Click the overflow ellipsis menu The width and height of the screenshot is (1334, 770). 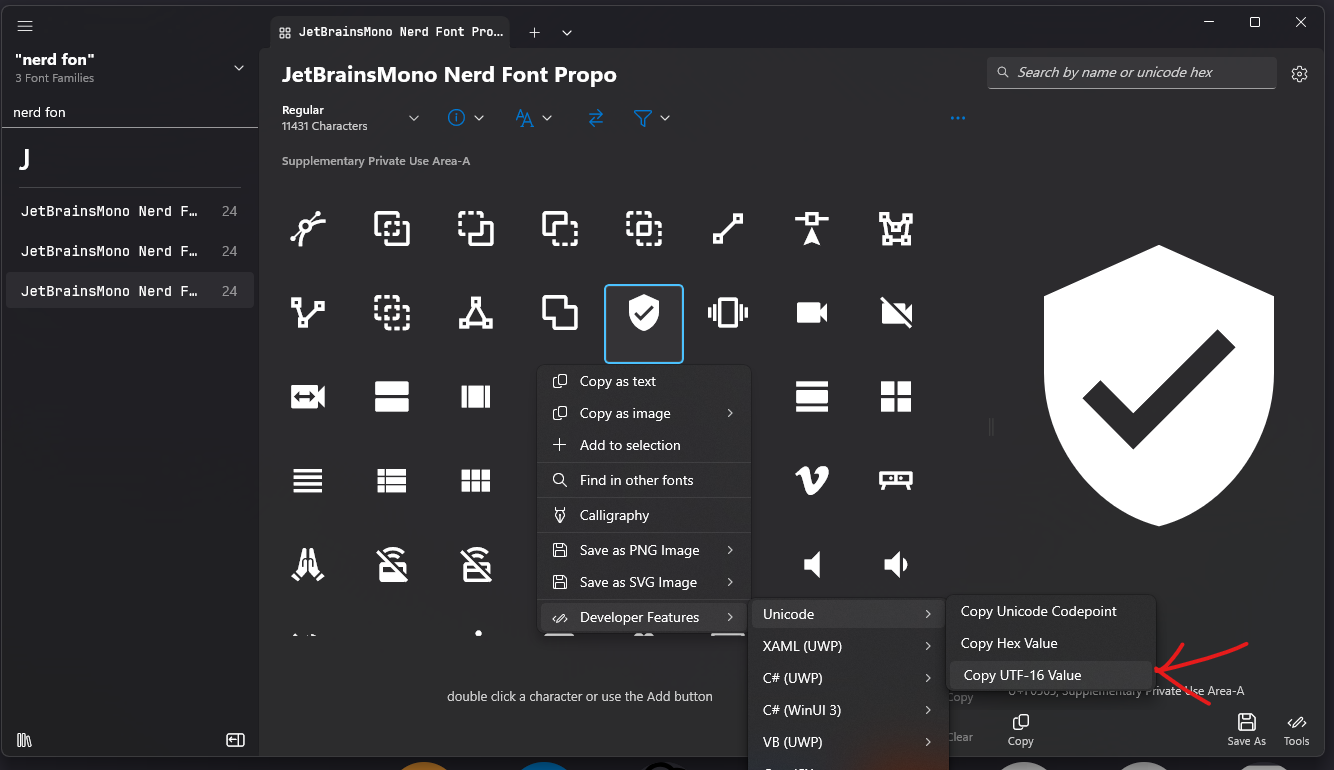957,117
